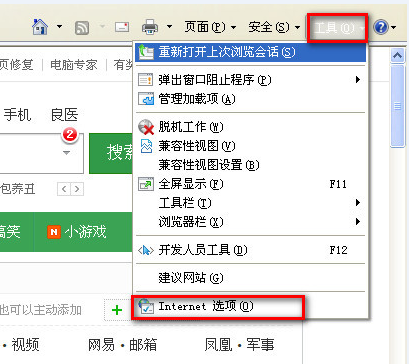Click the full screen icon
Screen dimensions: 409x364
[x=146, y=184]
